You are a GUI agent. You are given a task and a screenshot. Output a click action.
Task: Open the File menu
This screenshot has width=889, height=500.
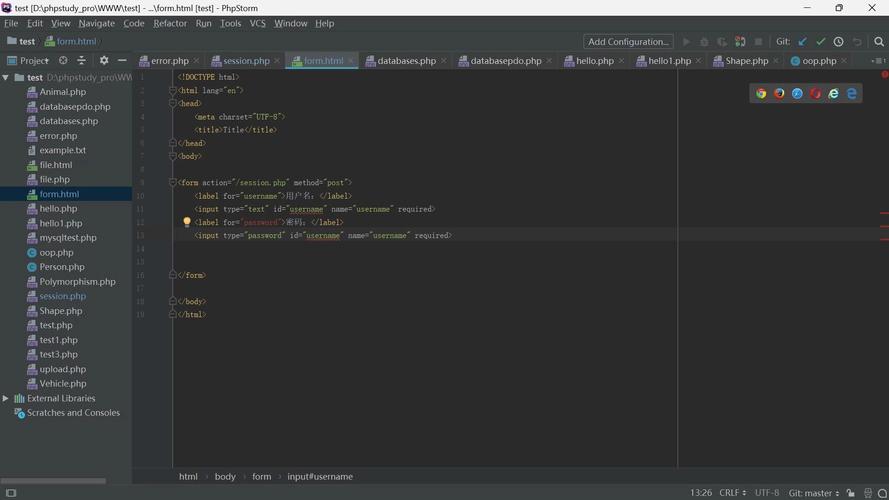pyautogui.click(x=11, y=23)
